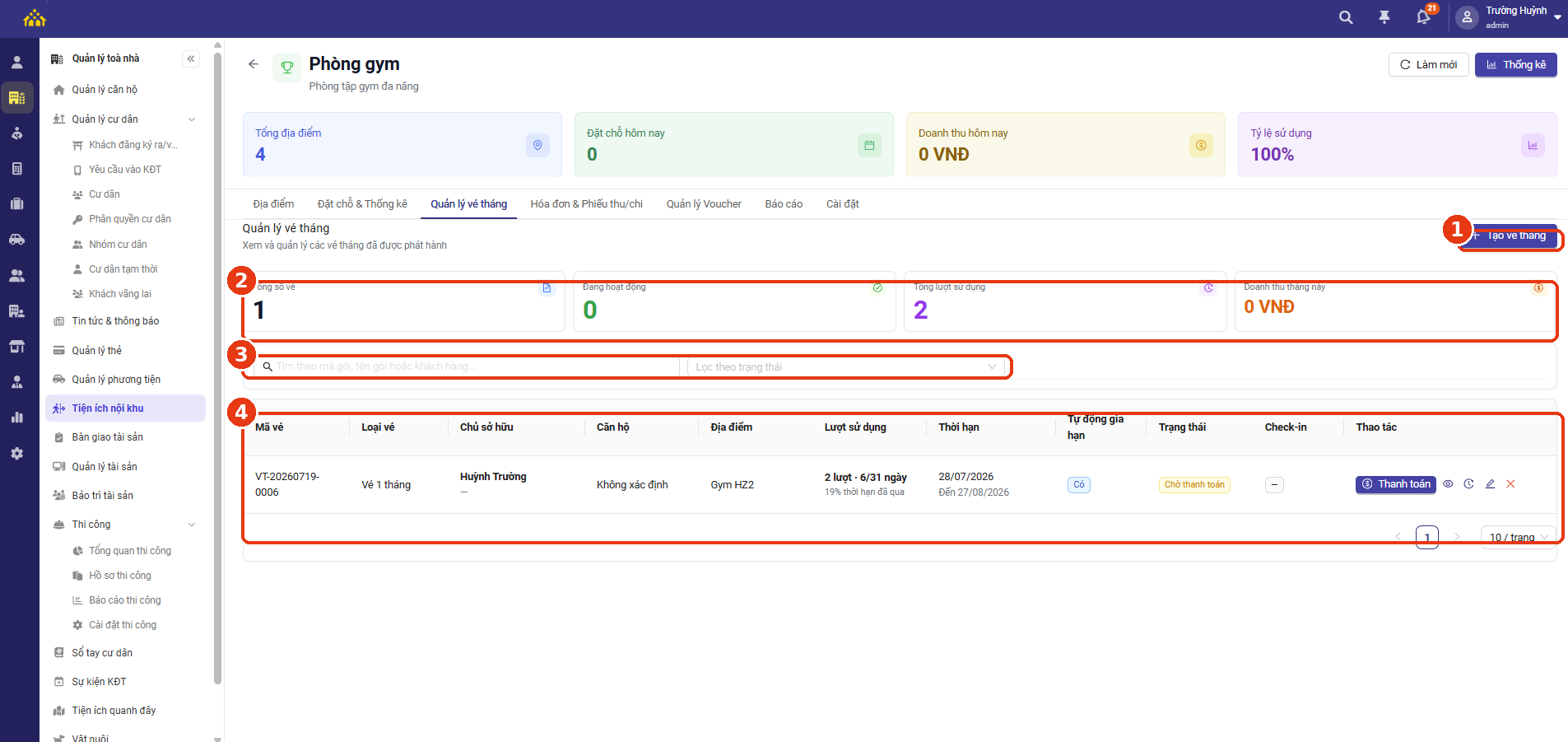Image resolution: width=1568 pixels, height=742 pixels.
Task: Open the Cài đặt tab
Action: pos(843,204)
